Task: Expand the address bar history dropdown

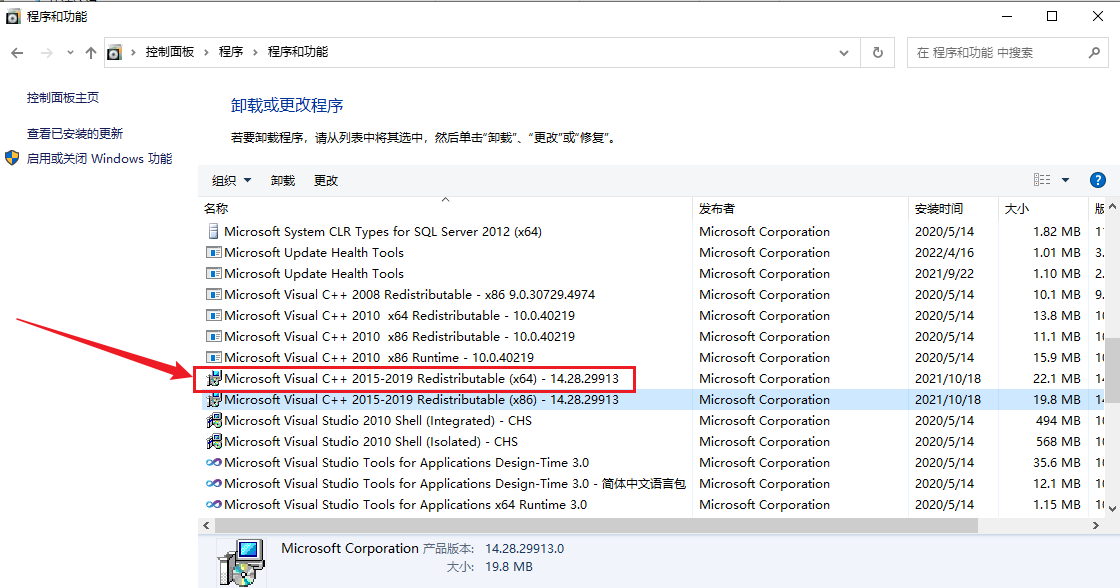Action: 844,53
